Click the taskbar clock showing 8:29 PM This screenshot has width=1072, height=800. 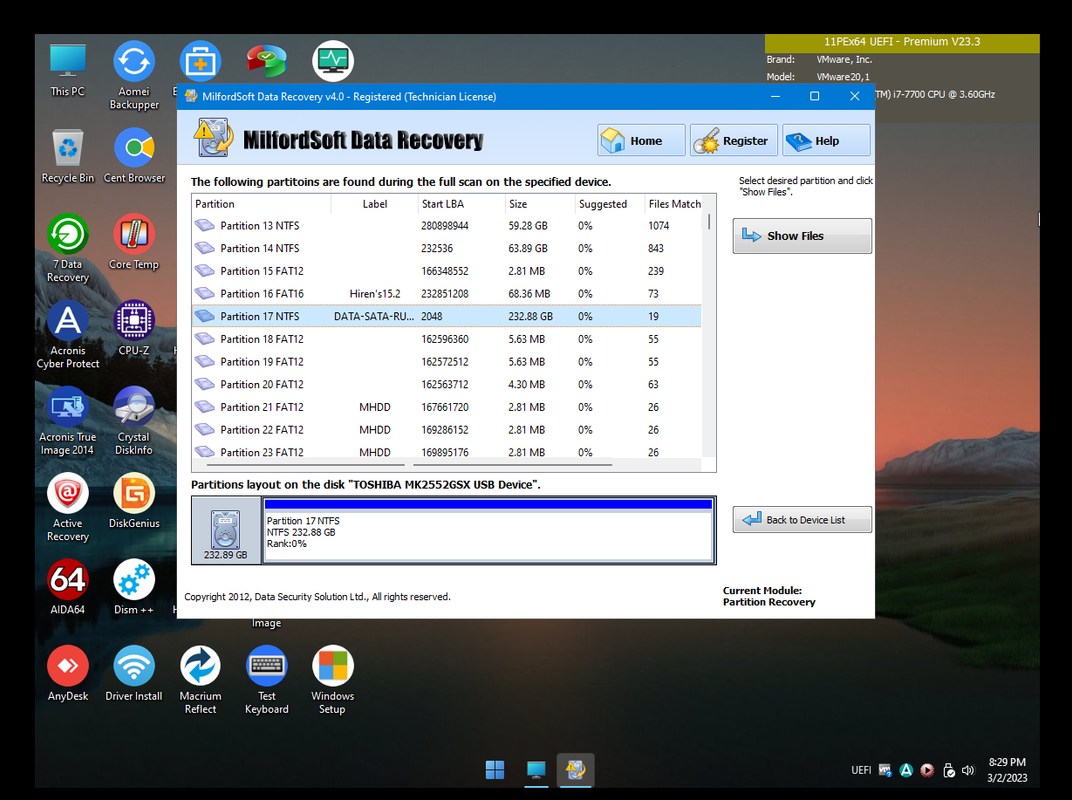click(1007, 770)
